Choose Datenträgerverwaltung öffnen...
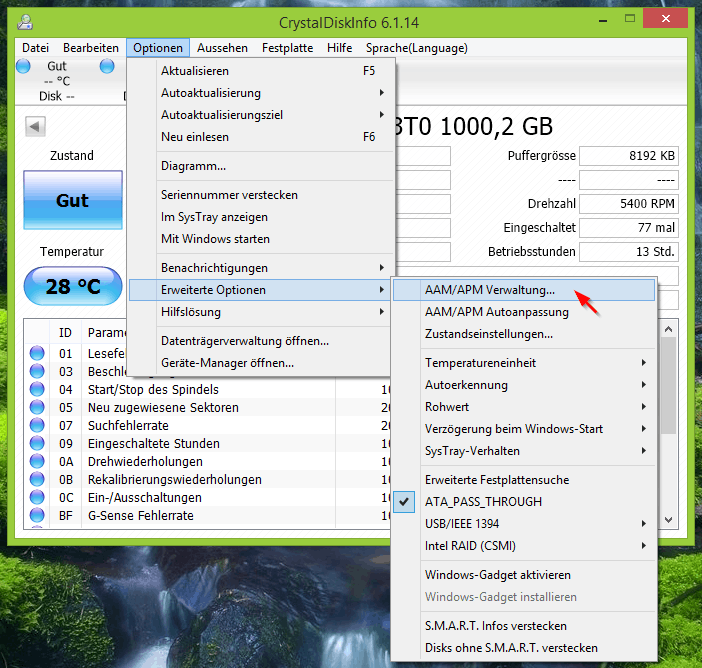 (260, 341)
